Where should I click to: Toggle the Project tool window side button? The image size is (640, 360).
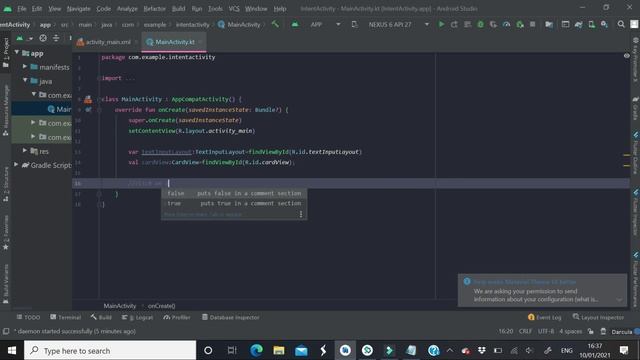6,52
